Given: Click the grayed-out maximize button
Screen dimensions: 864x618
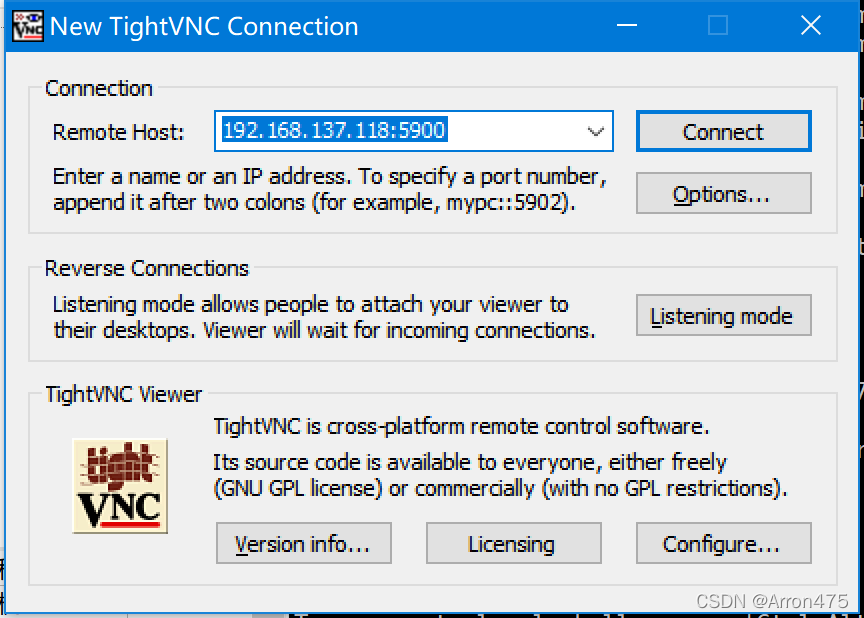Looking at the screenshot, I should pos(718,25).
